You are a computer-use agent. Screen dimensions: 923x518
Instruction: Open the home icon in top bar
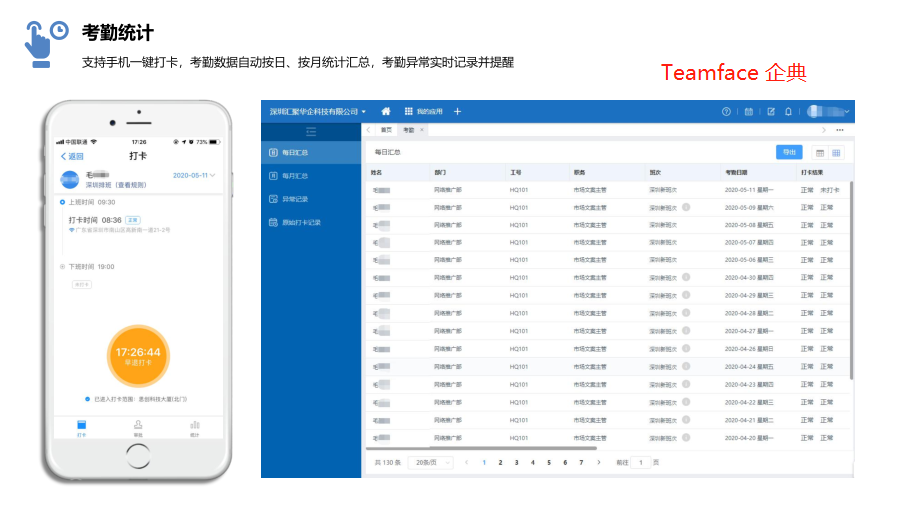tap(386, 111)
